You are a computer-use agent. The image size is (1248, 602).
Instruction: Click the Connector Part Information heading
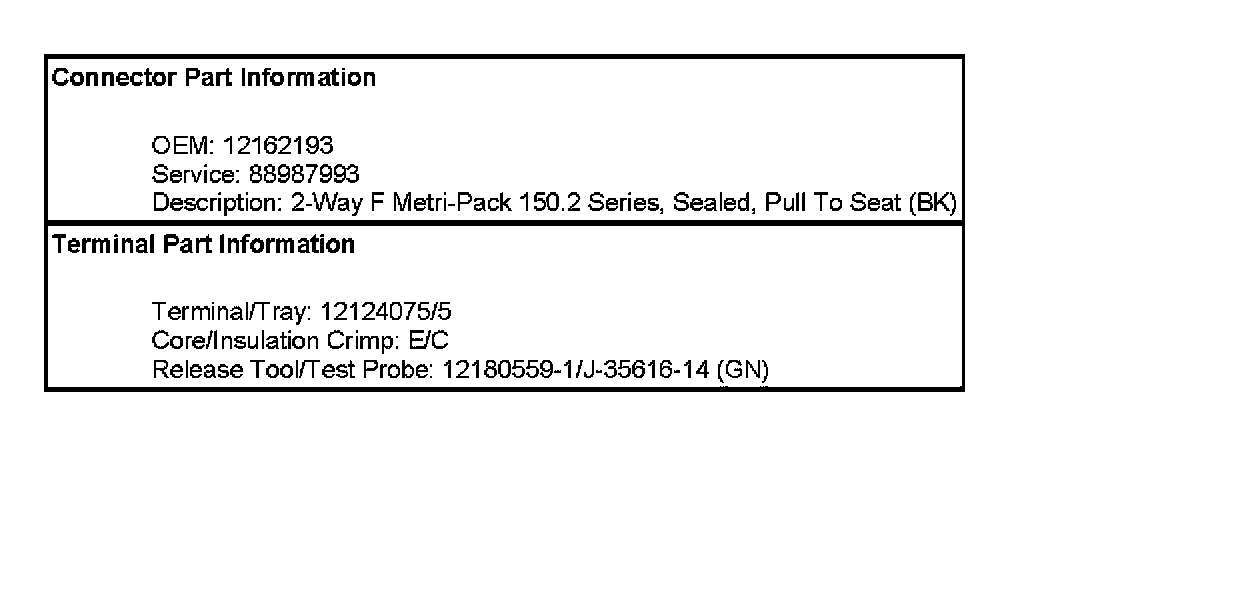(x=213, y=78)
